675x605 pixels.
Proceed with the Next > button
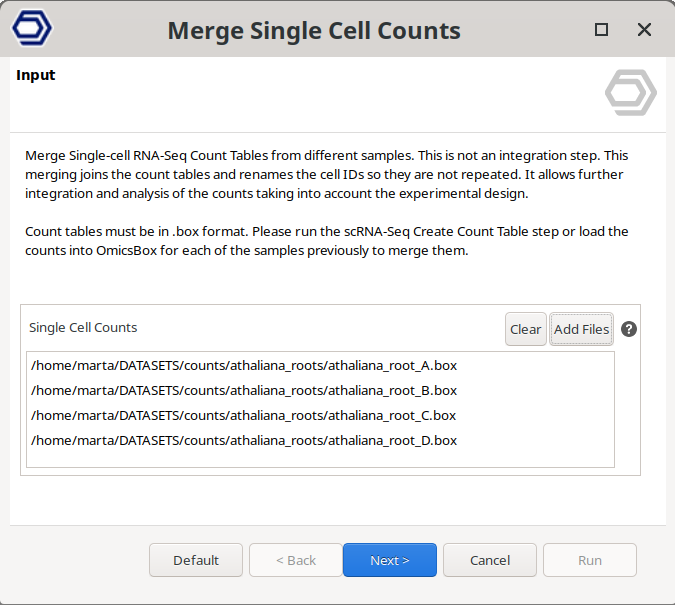click(x=390, y=560)
